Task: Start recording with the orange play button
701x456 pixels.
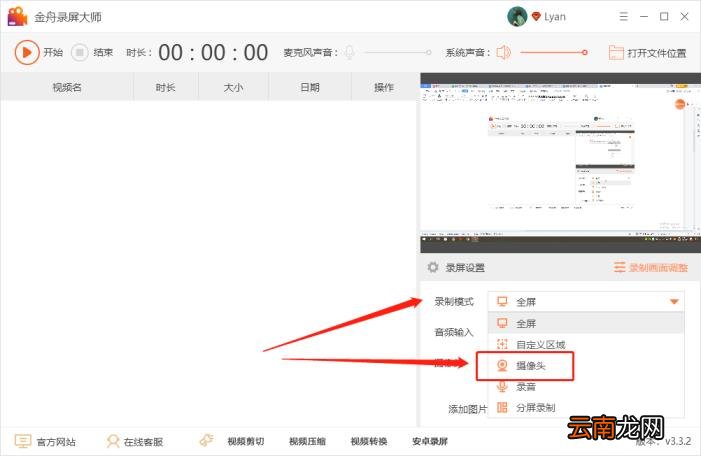Action: pos(27,53)
